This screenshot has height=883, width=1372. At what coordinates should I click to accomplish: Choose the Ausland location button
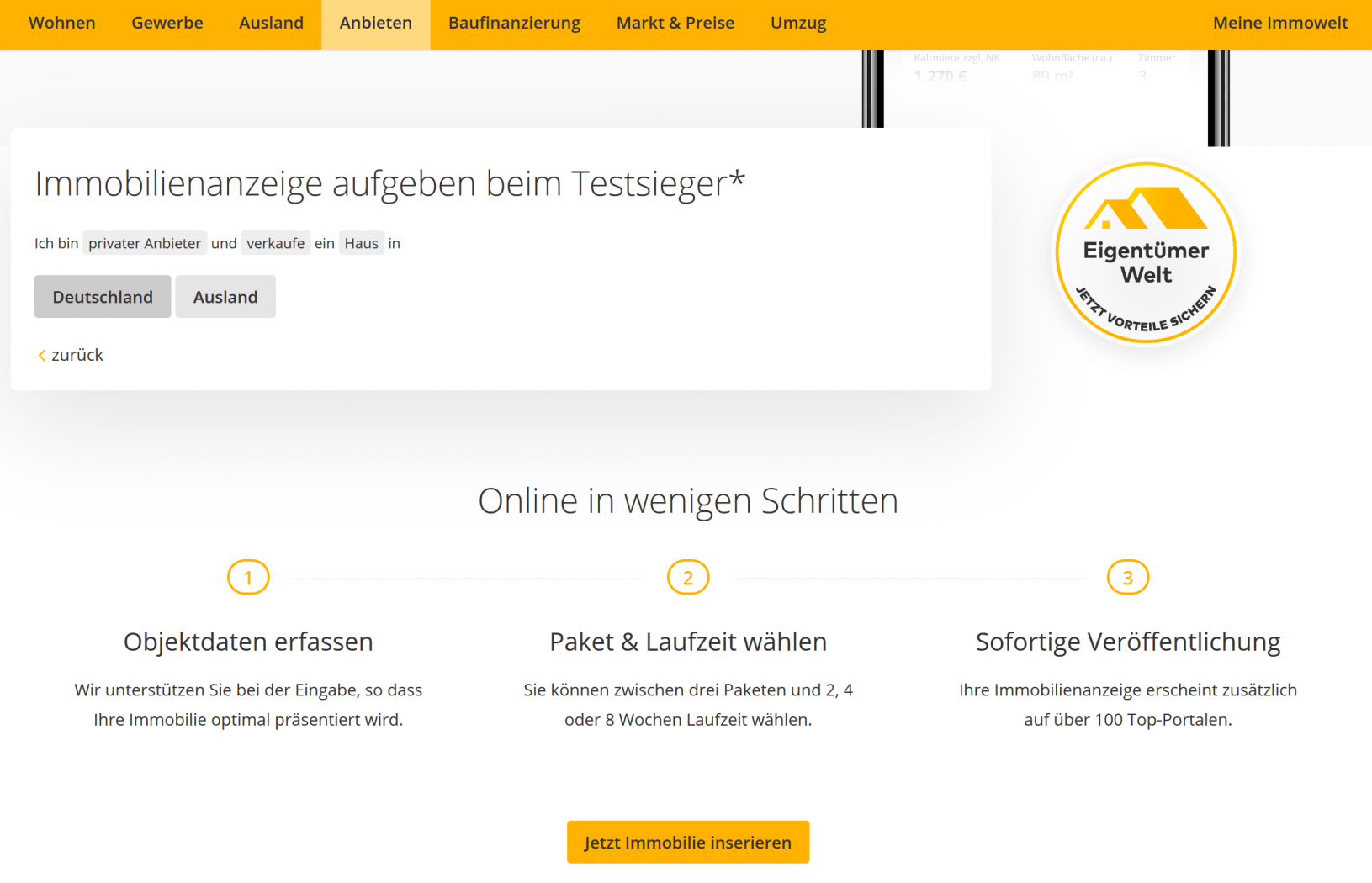point(225,297)
